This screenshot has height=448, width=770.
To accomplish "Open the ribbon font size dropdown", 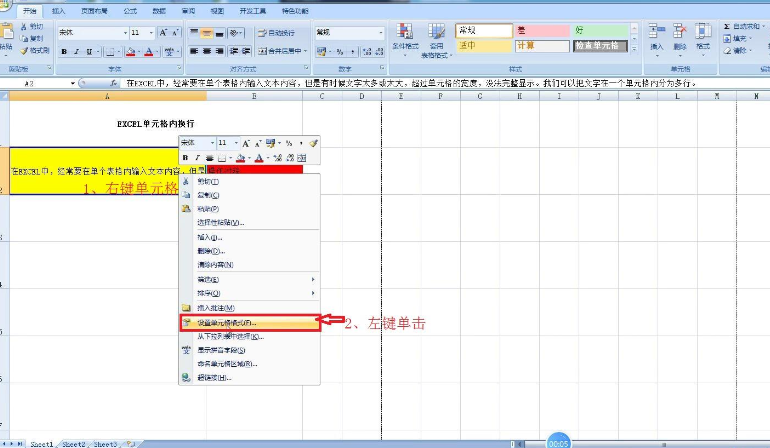I will point(151,33).
